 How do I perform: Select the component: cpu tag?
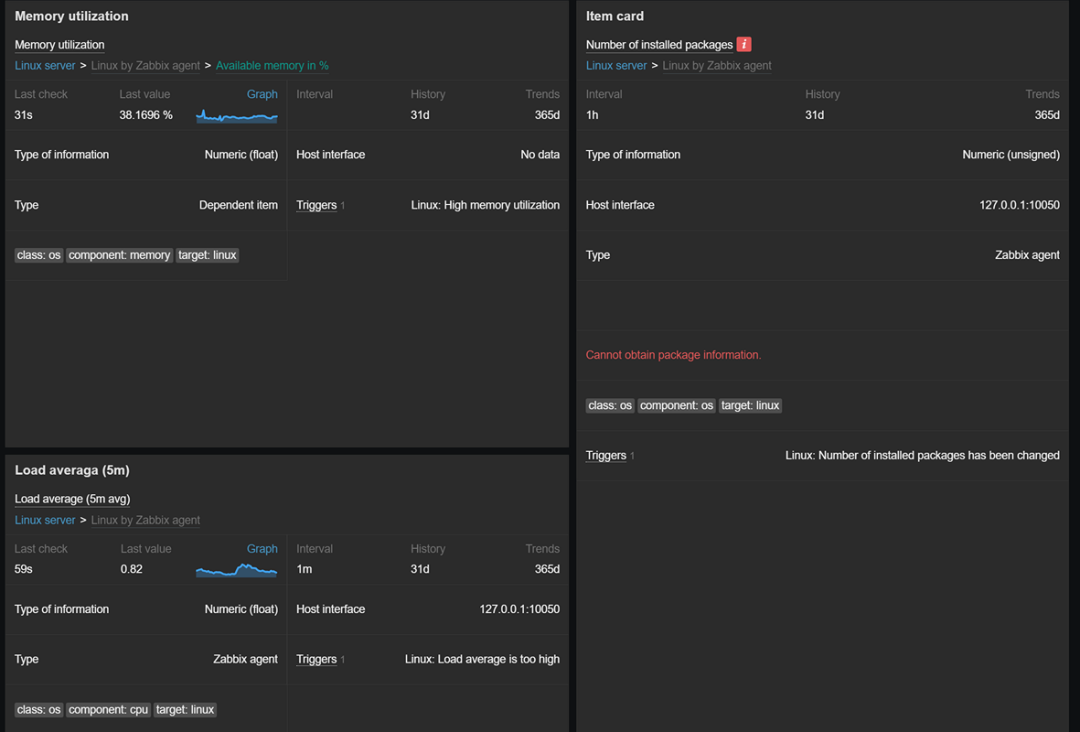tap(108, 710)
